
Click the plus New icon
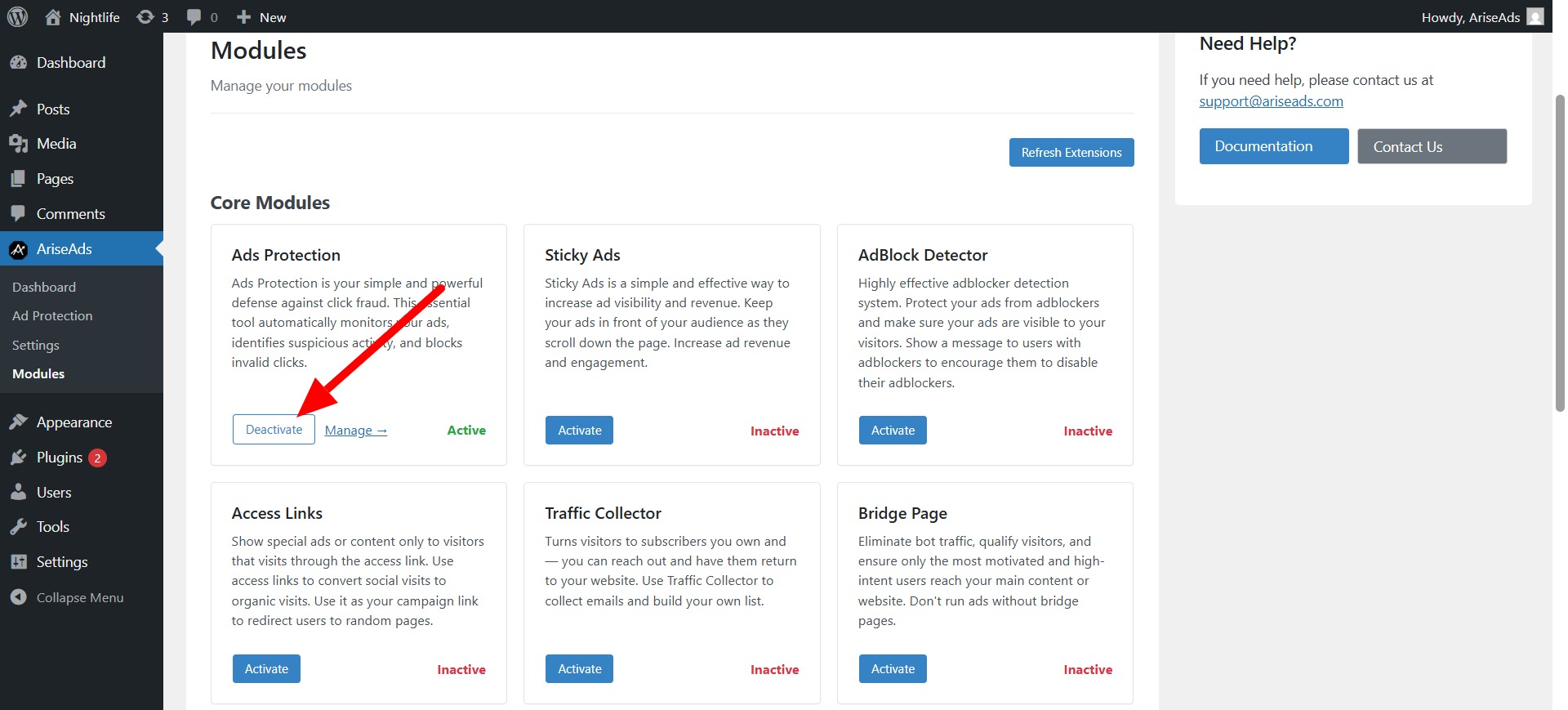point(243,16)
